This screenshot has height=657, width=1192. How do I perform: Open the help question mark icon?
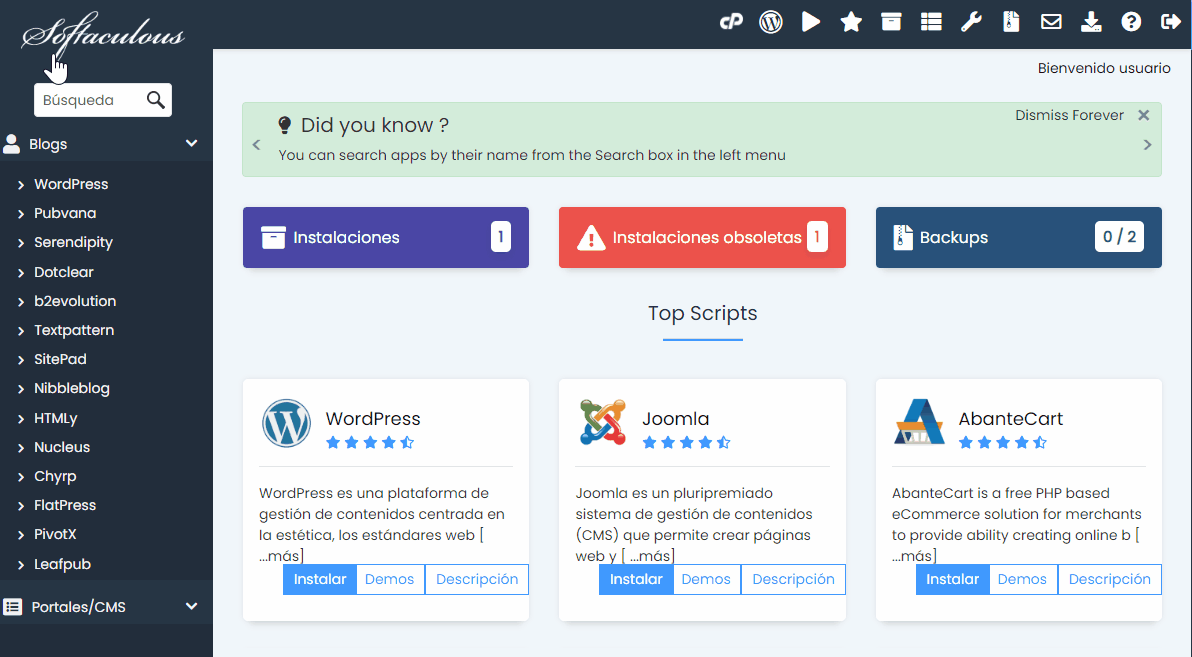click(x=1131, y=22)
